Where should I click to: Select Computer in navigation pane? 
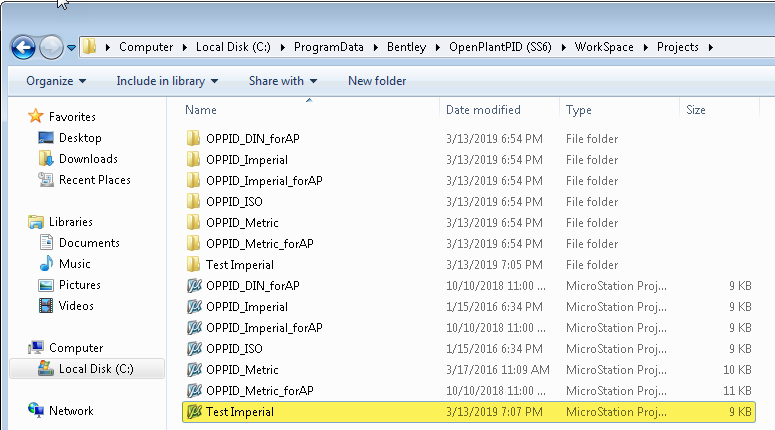pos(76,348)
